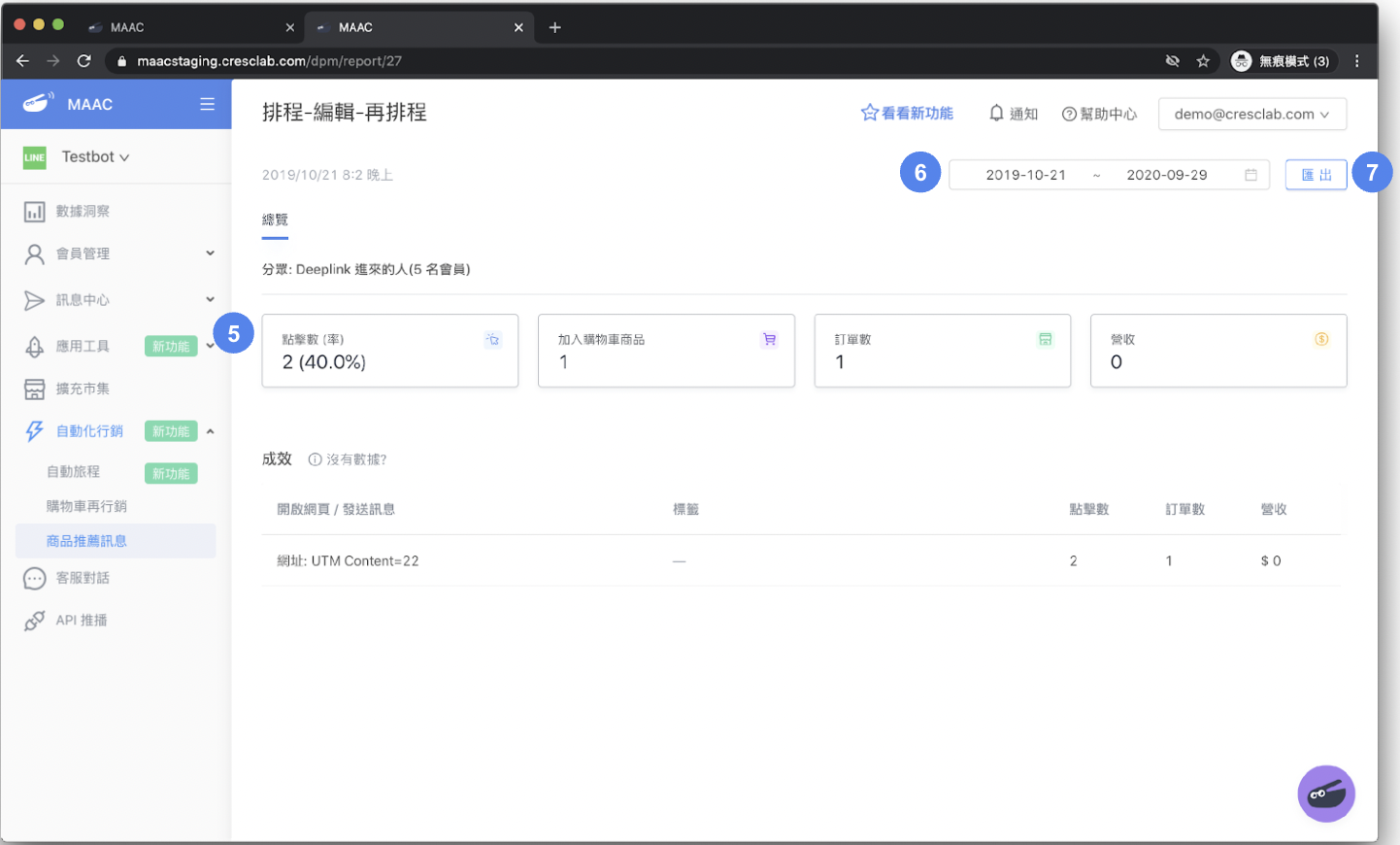1400x845 pixels.
Task: Select the 總覽 tab
Action: [275, 220]
